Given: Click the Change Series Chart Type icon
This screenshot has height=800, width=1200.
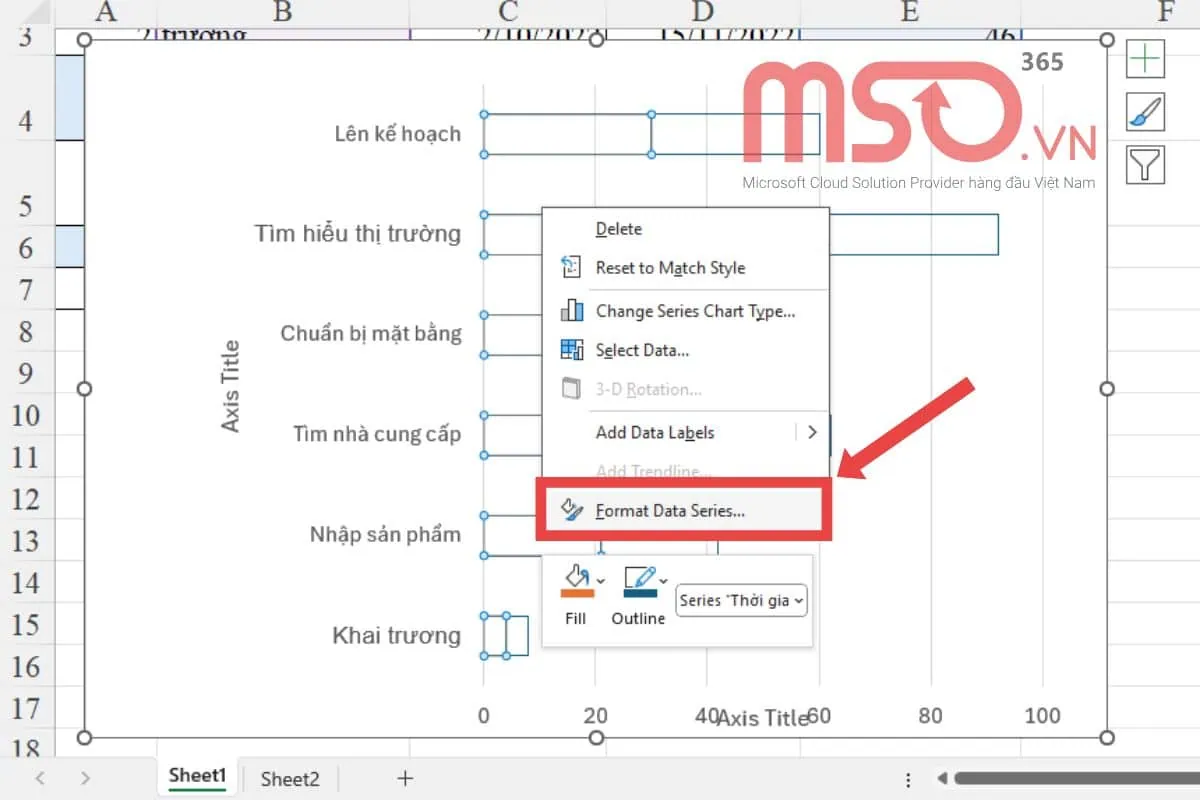Looking at the screenshot, I should (572, 311).
